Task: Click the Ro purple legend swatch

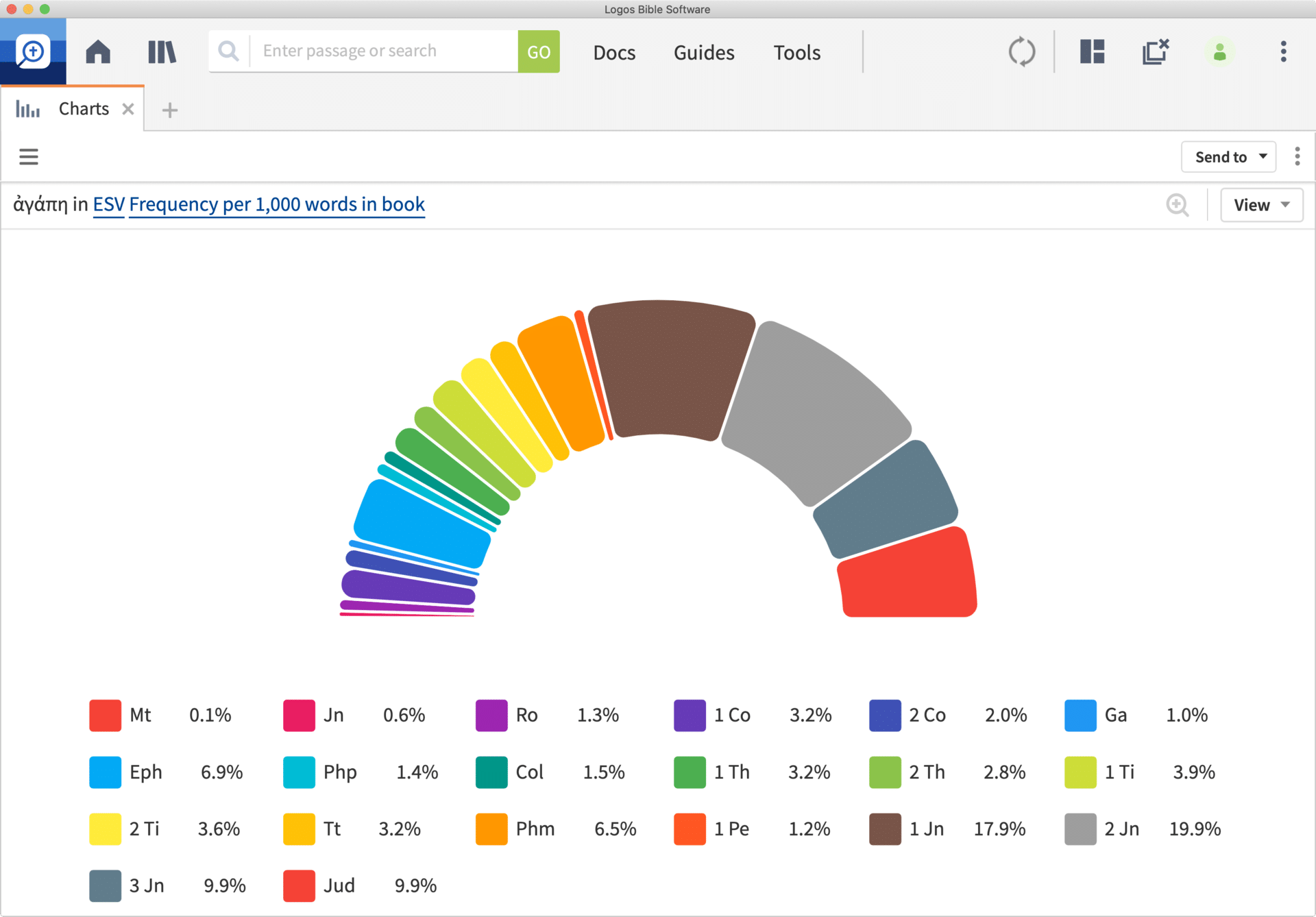Action: pyautogui.click(x=491, y=716)
